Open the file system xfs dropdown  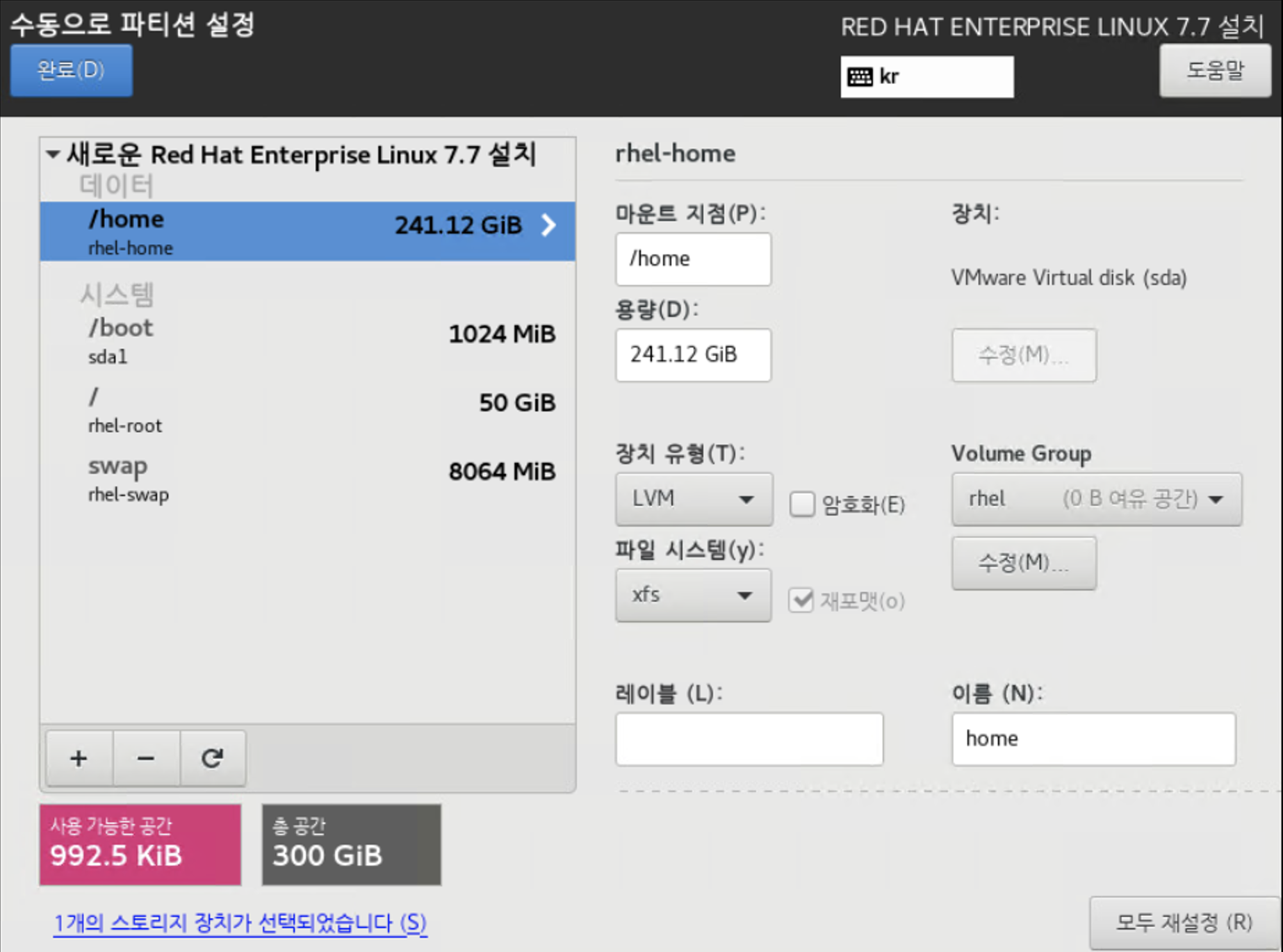point(693,595)
